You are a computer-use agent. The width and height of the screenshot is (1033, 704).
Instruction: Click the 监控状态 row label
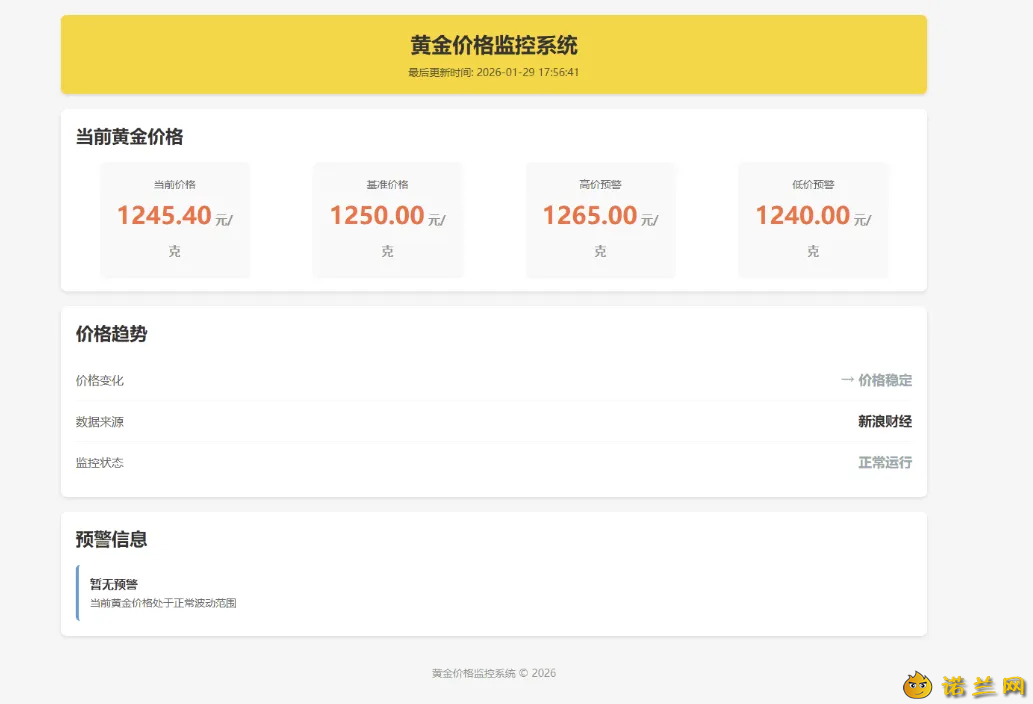(99, 462)
